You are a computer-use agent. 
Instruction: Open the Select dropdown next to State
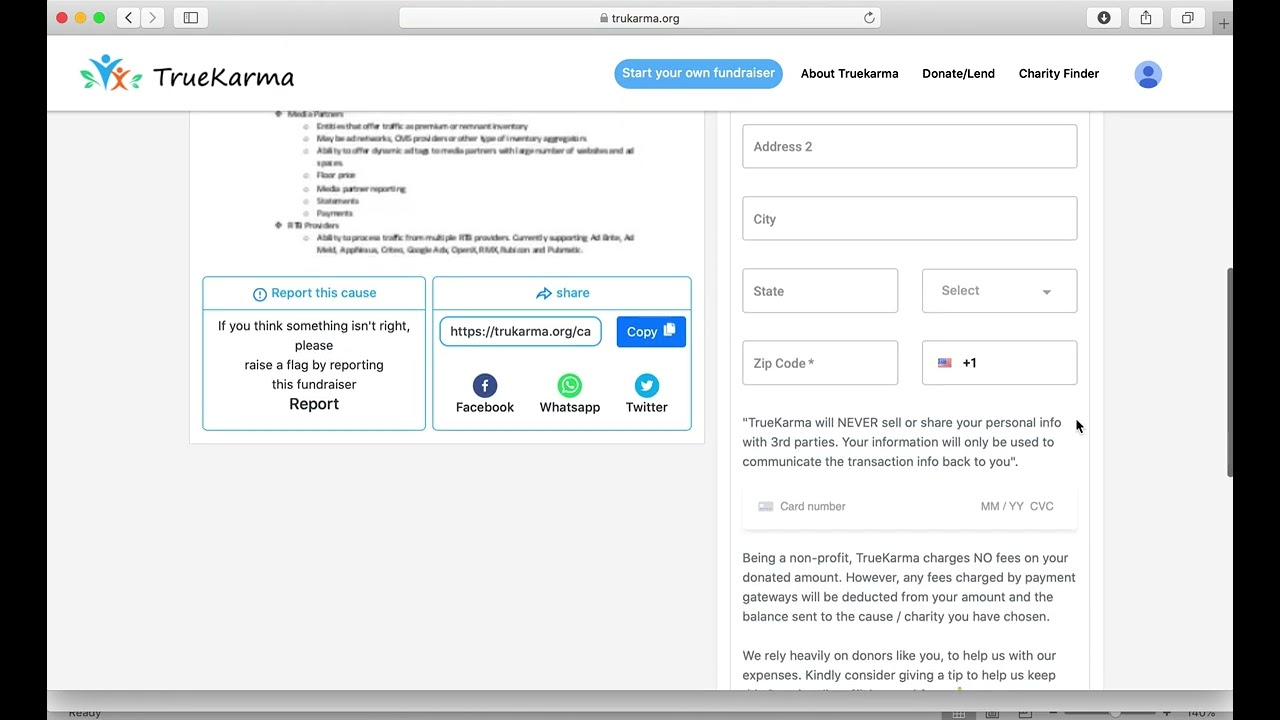1000,291
